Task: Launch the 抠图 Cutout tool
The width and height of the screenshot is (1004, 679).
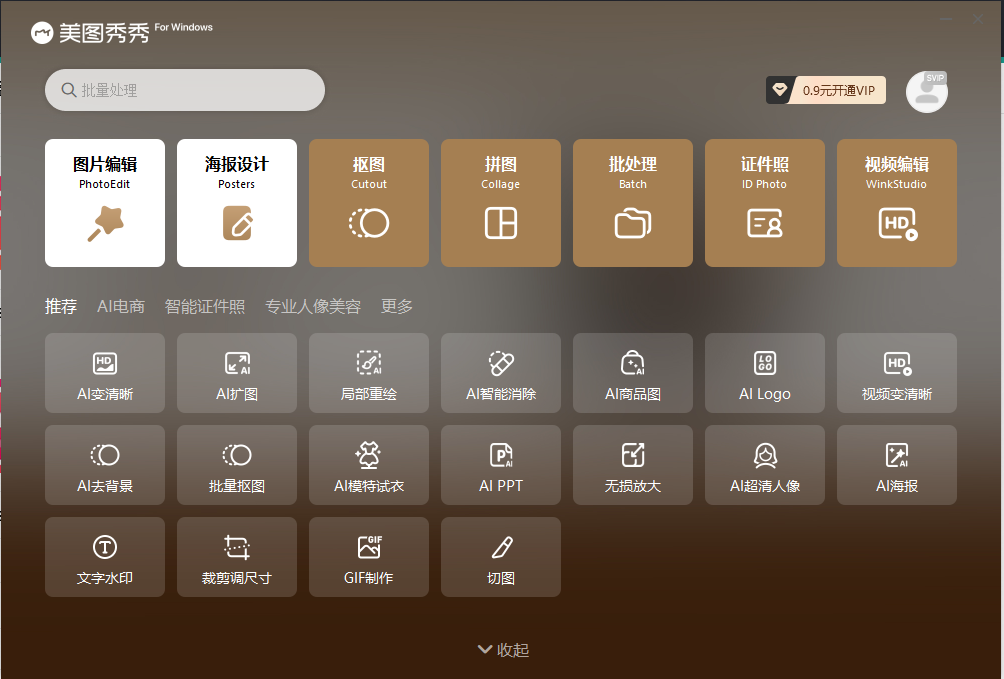Action: tap(369, 202)
